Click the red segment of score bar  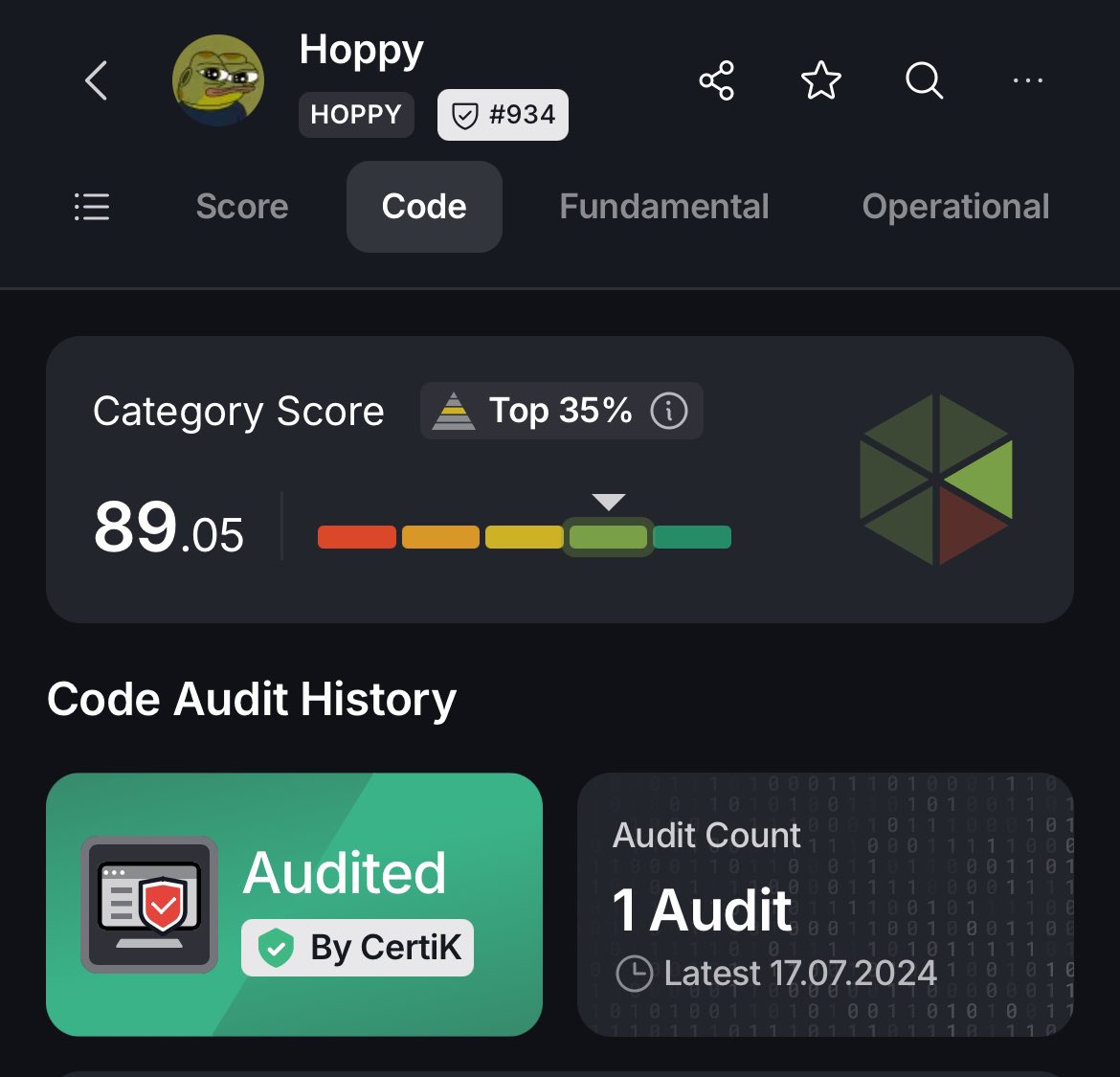pos(357,537)
